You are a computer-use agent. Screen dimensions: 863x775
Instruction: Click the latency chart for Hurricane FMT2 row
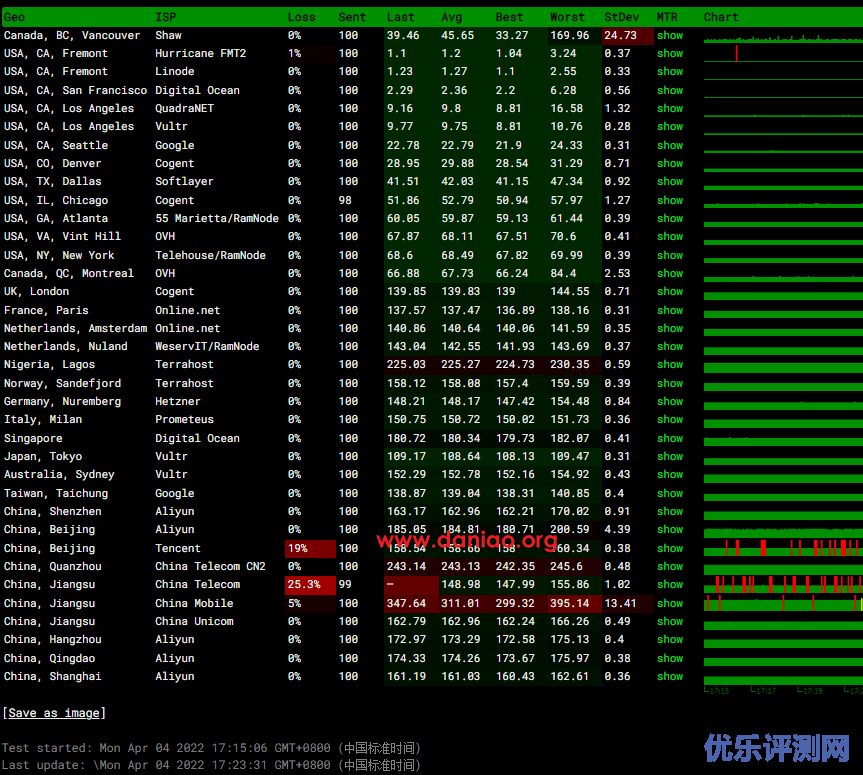783,53
